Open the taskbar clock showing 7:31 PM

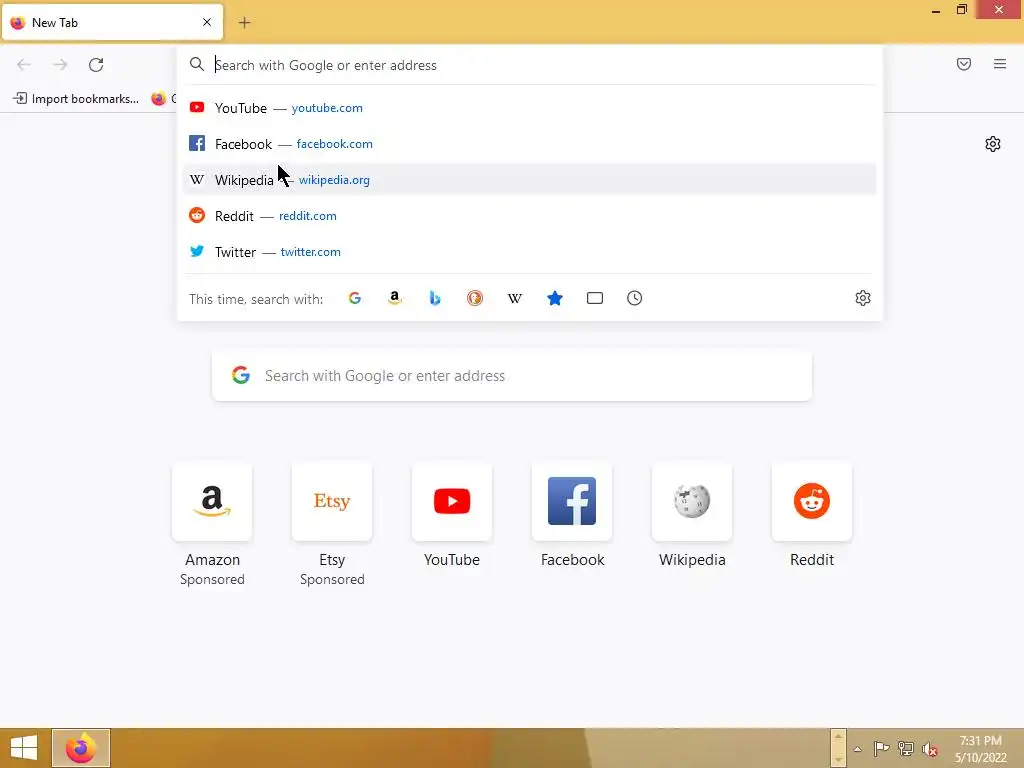tap(980, 749)
